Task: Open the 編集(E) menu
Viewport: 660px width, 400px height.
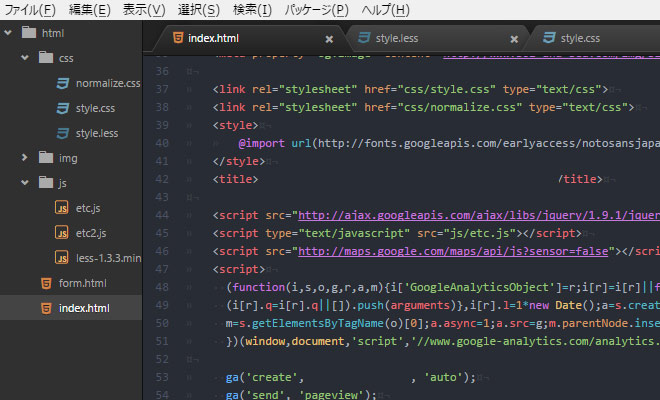Action: pyautogui.click(x=89, y=10)
